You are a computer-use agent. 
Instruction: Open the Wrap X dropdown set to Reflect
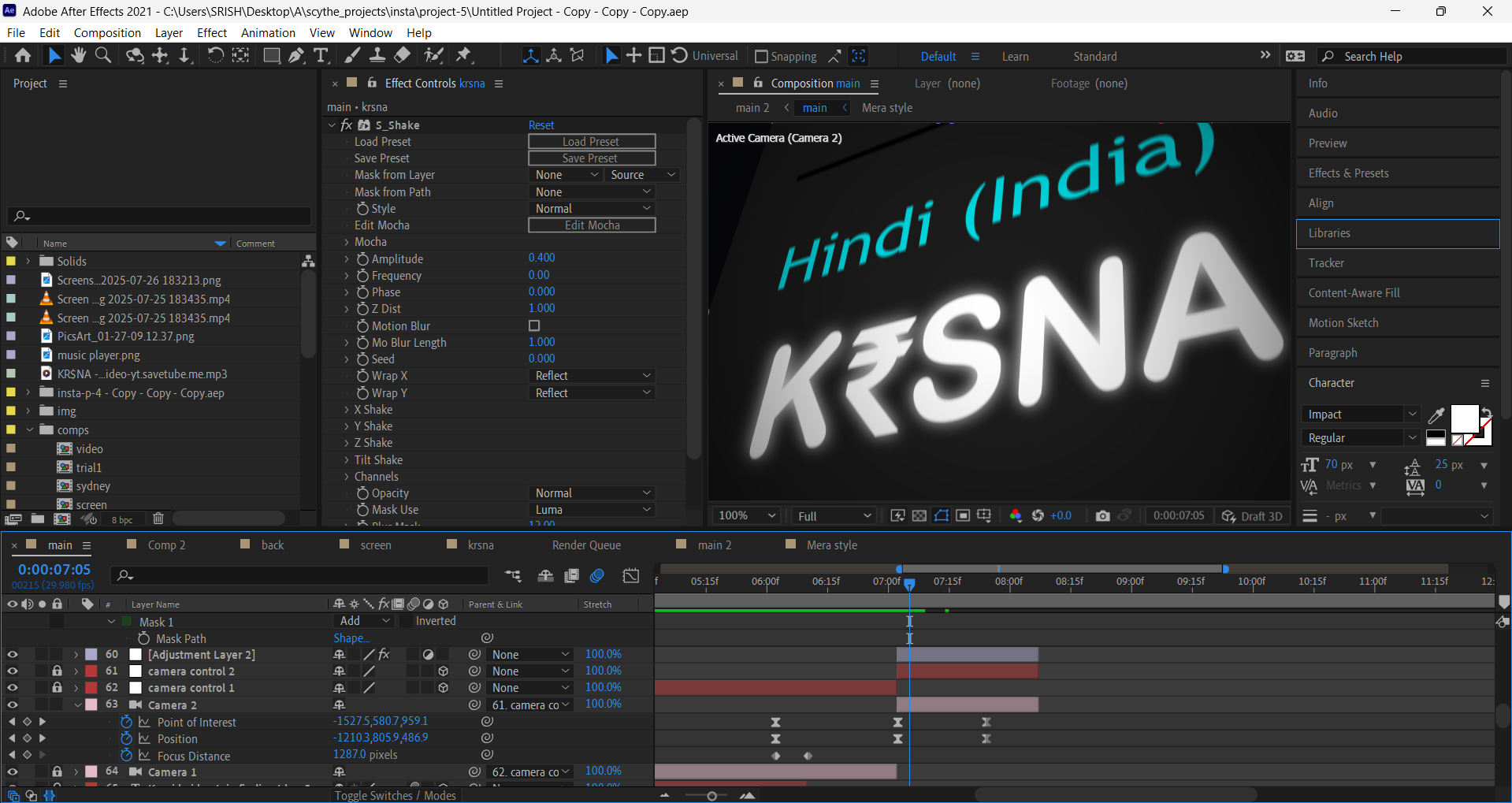(592, 375)
